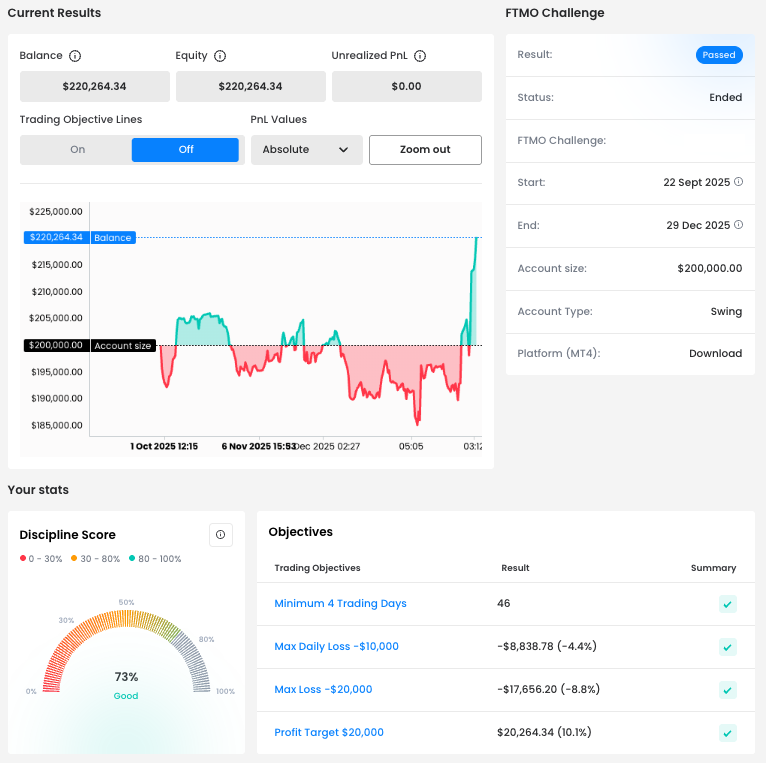Click the Equity info icon

pos(220,56)
